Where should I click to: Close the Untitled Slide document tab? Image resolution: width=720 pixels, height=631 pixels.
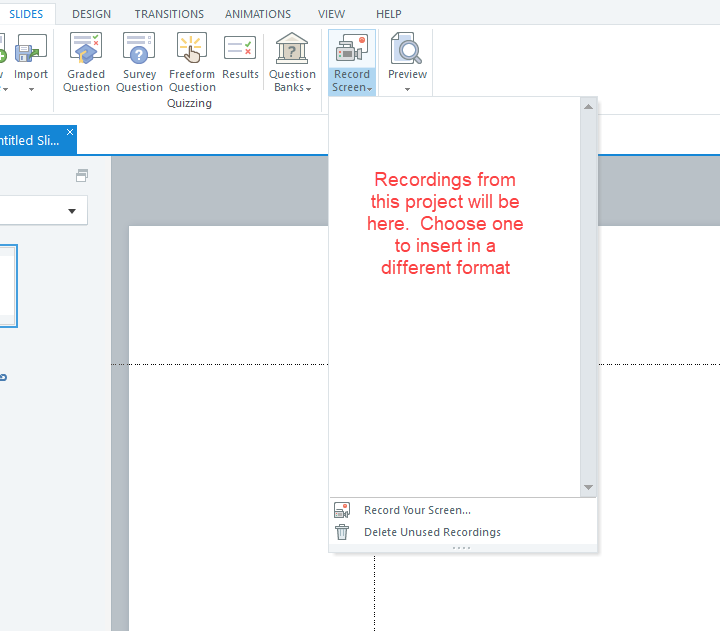pyautogui.click(x=70, y=132)
